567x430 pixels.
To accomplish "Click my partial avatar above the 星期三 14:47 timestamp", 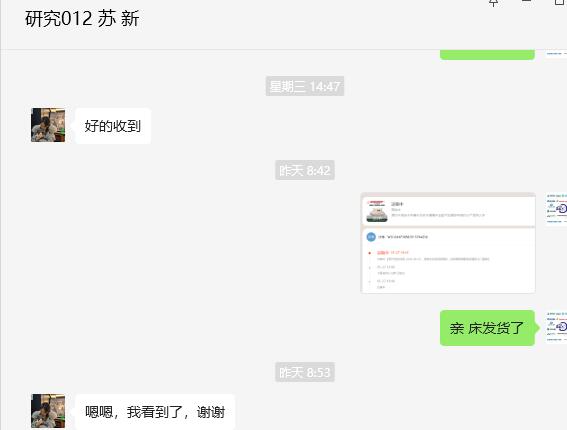I will pos(557,53).
